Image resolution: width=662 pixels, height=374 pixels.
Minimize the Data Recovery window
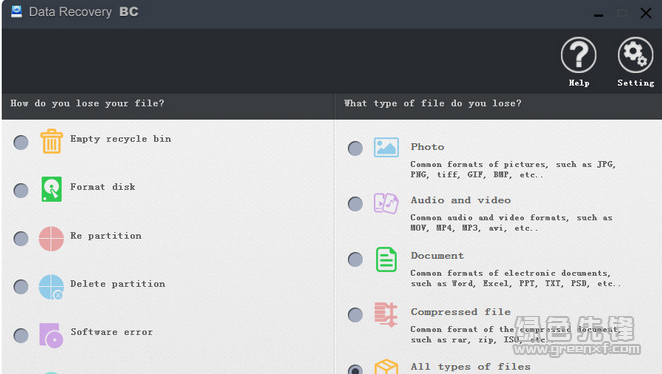(x=598, y=14)
